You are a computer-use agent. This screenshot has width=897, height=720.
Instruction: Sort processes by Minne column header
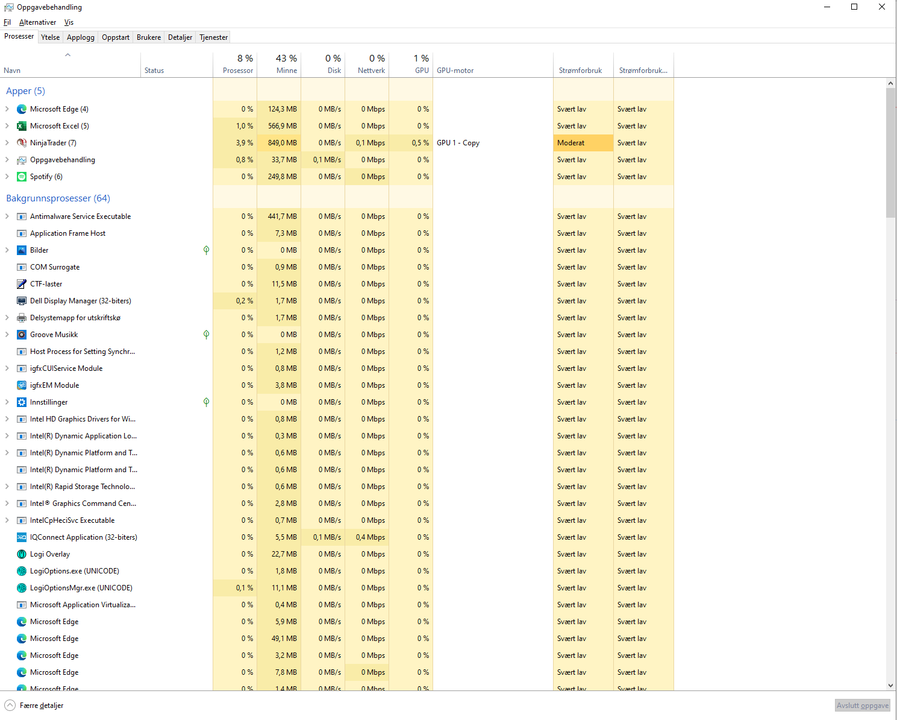click(x=286, y=64)
